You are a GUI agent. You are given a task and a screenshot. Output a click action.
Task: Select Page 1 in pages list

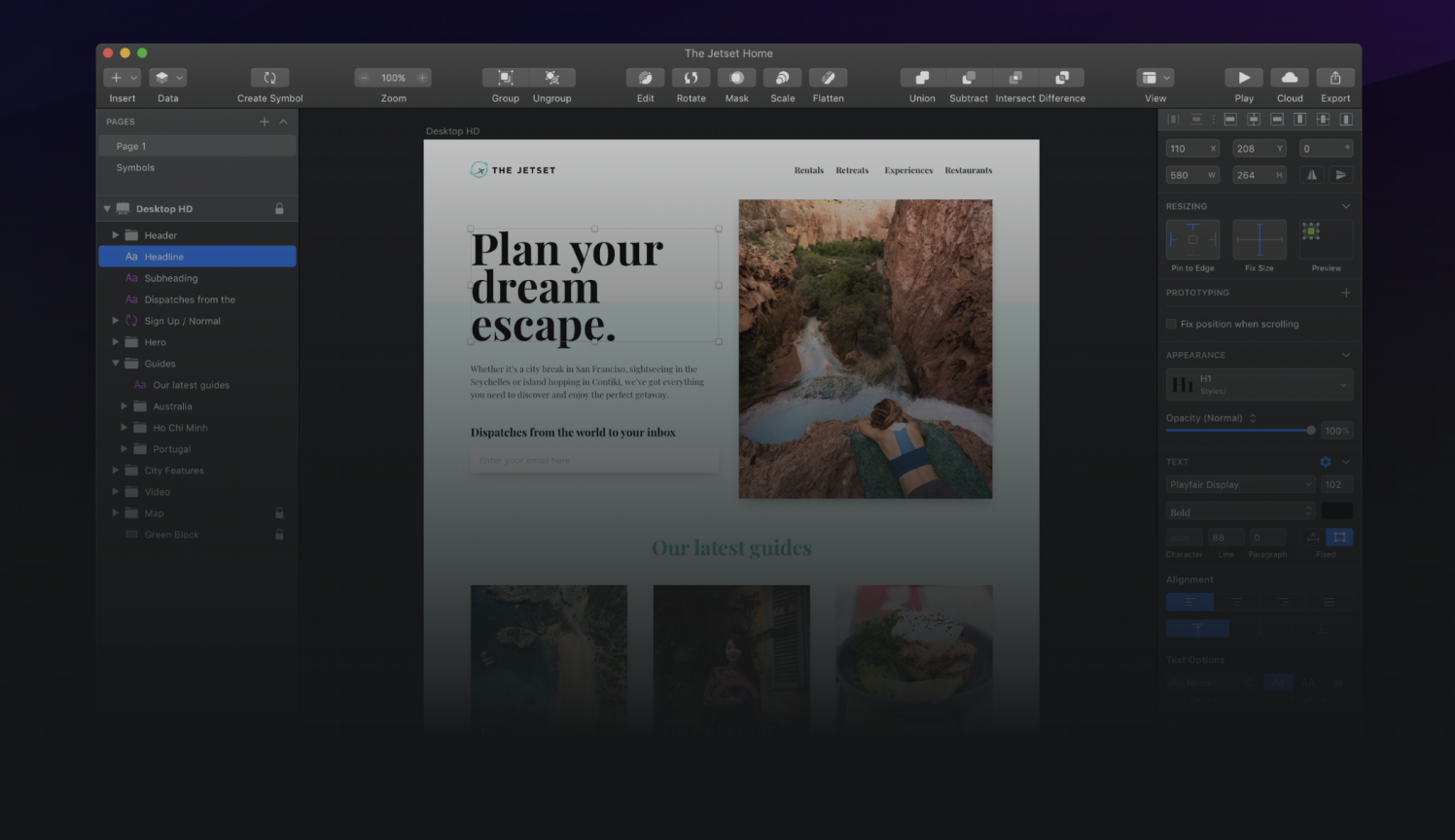pyautogui.click(x=197, y=146)
